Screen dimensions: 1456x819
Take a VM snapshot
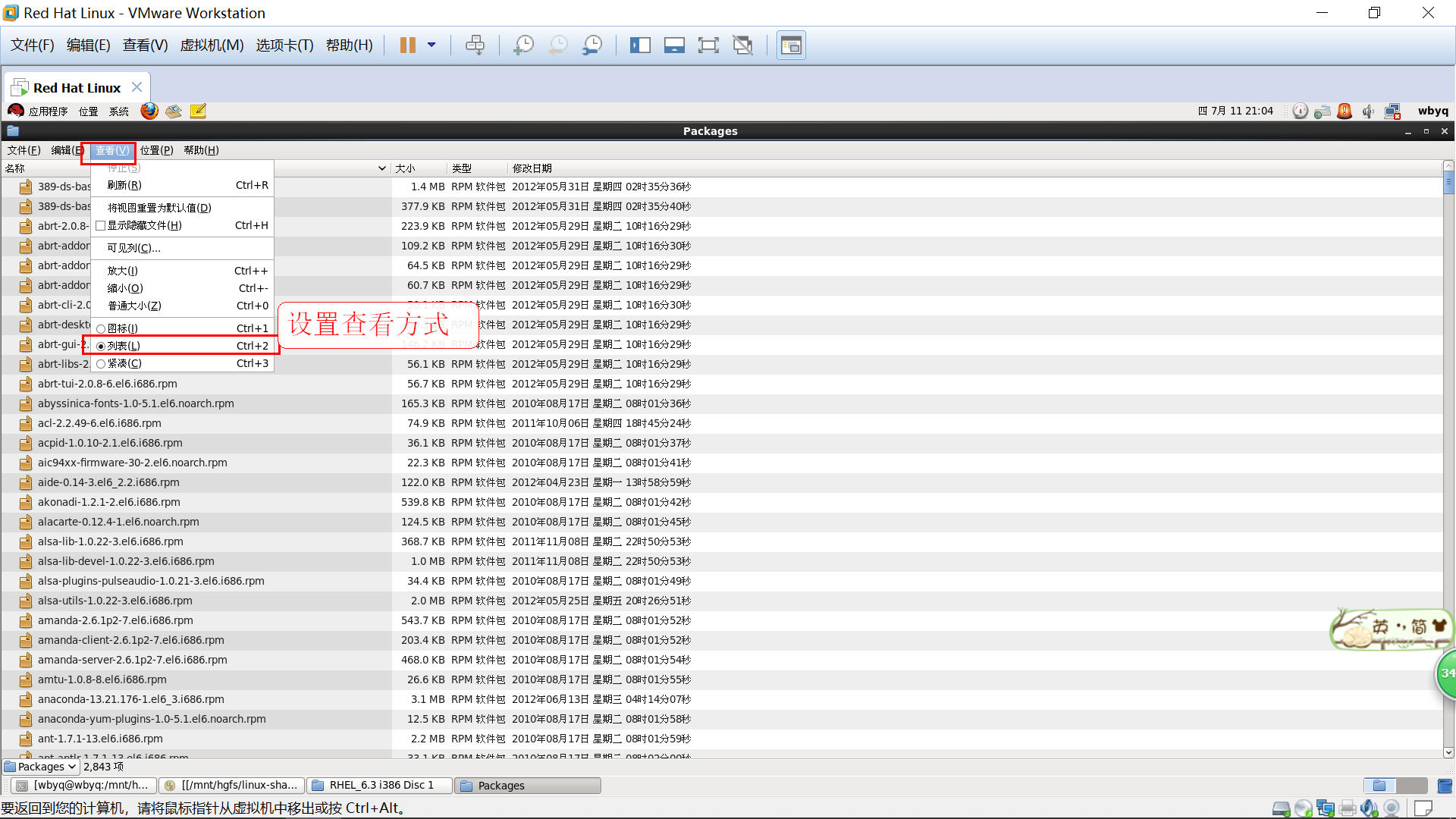[523, 45]
